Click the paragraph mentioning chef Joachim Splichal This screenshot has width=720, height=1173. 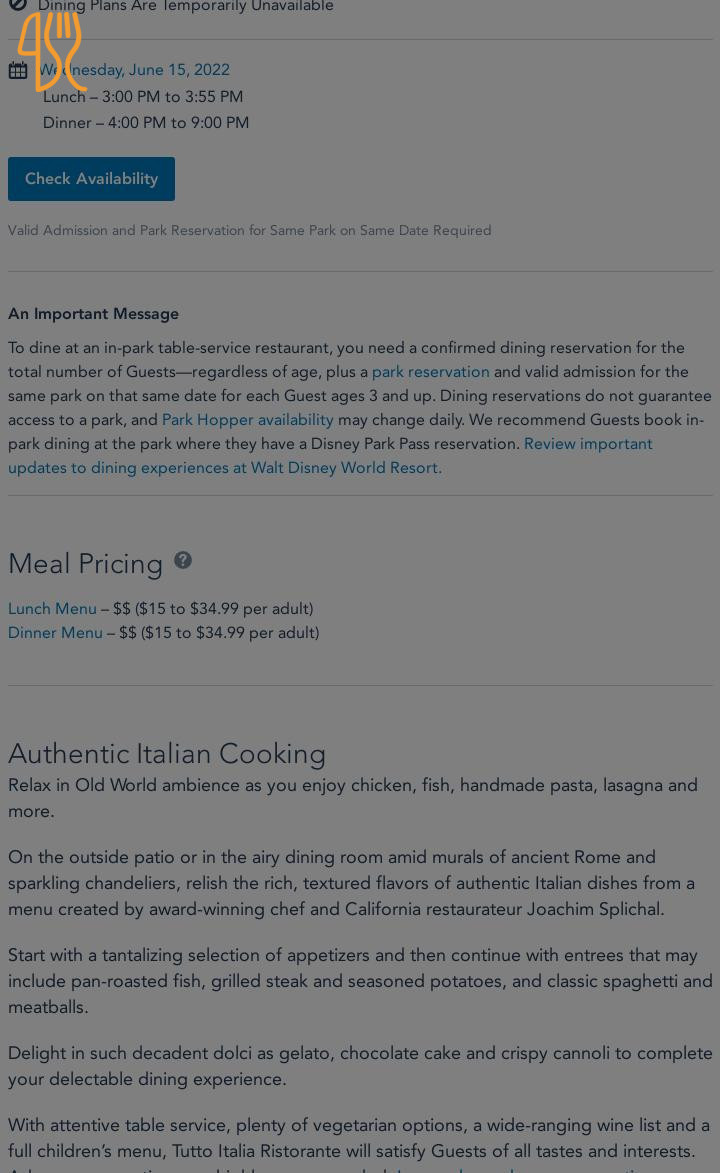click(x=351, y=883)
